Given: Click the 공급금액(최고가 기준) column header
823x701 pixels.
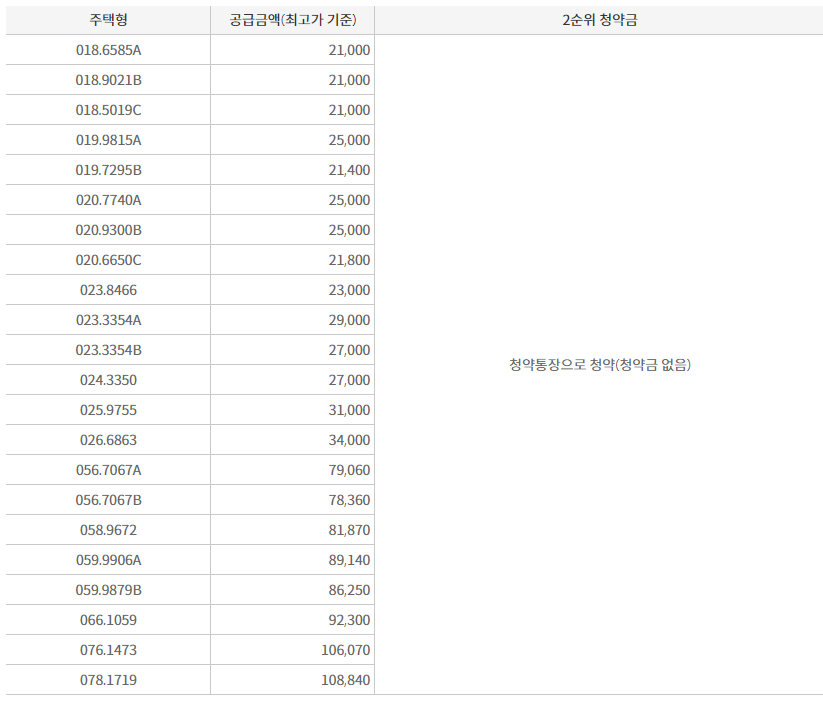Looking at the screenshot, I should point(292,20).
